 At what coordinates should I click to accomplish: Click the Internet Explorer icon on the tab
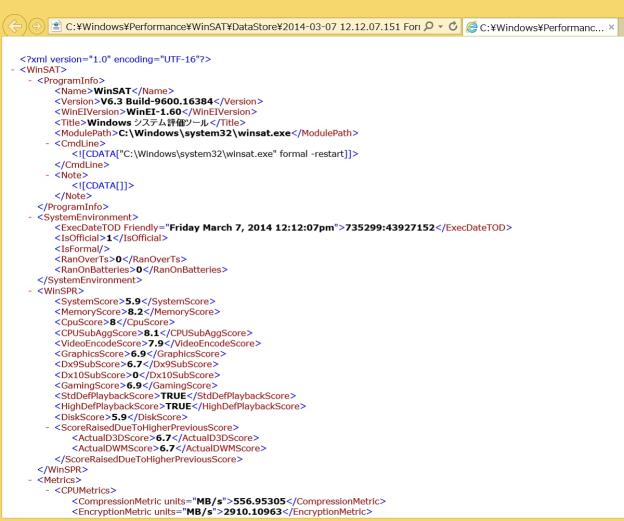(x=472, y=27)
